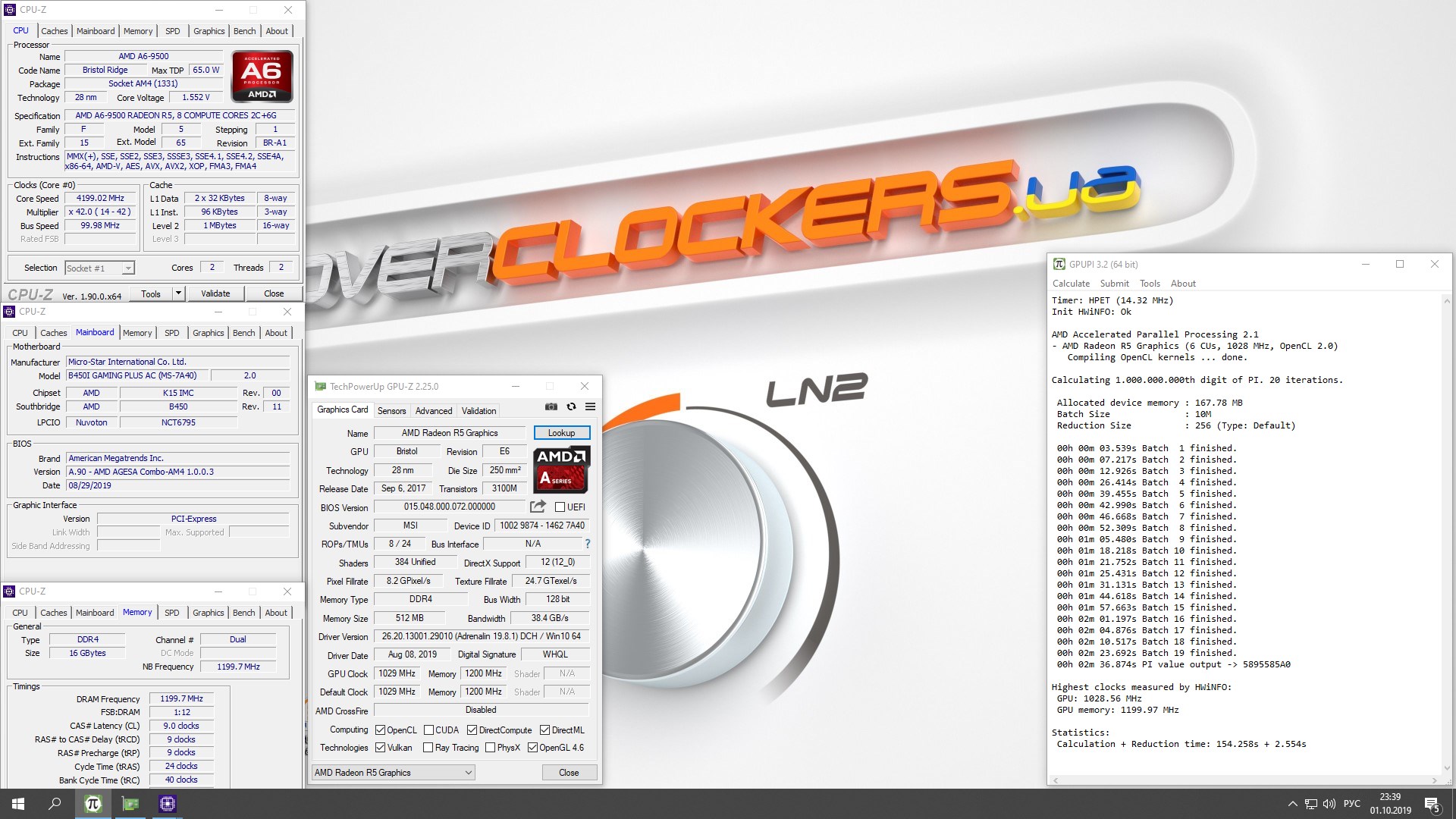Open the volume tray icon
Screen dimensions: 1456x819
1329,804
